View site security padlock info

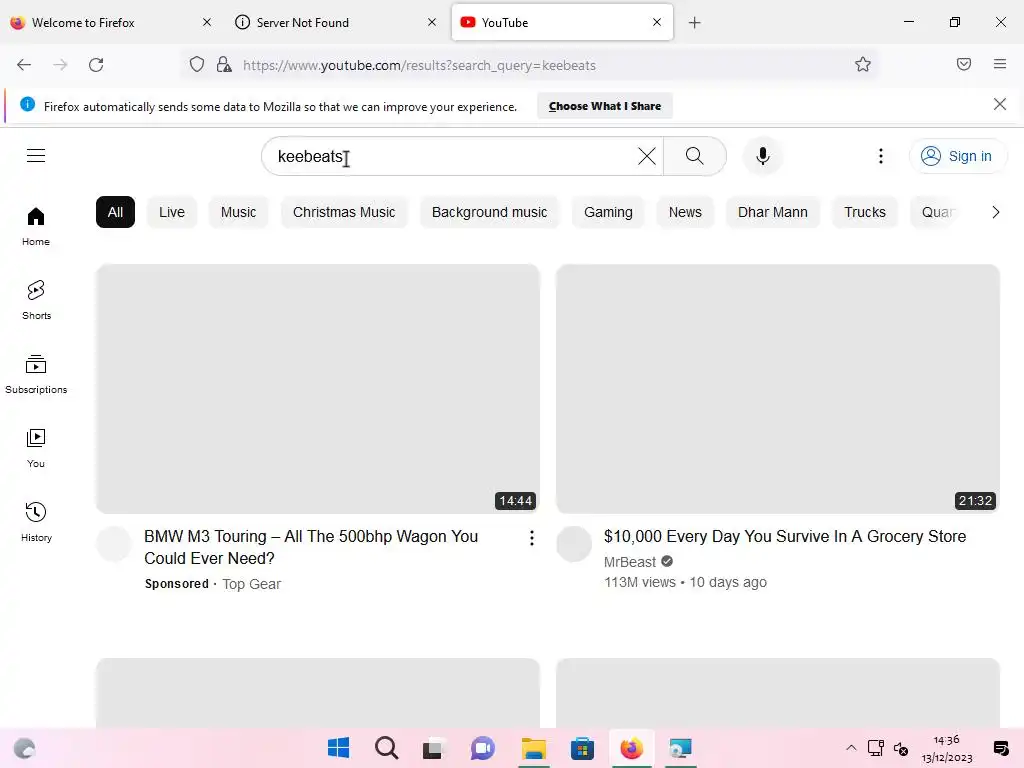coord(224,65)
